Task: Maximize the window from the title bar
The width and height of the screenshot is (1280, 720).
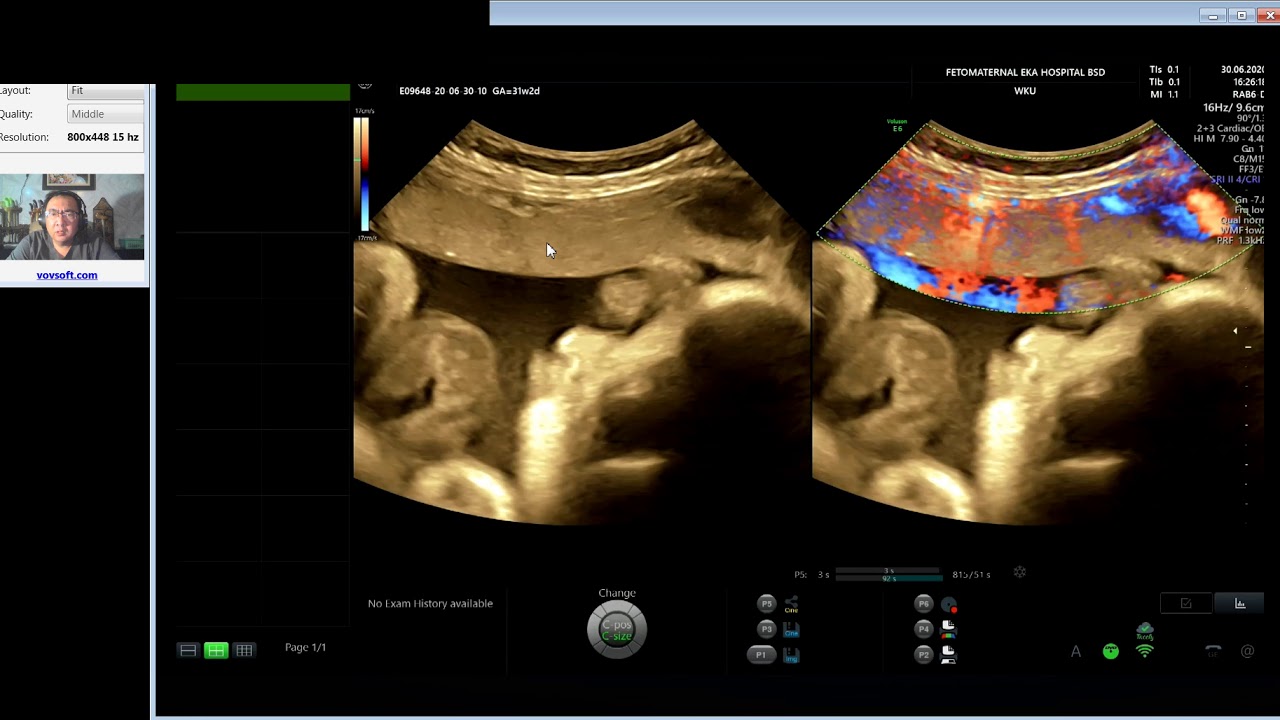Action: coord(1242,15)
